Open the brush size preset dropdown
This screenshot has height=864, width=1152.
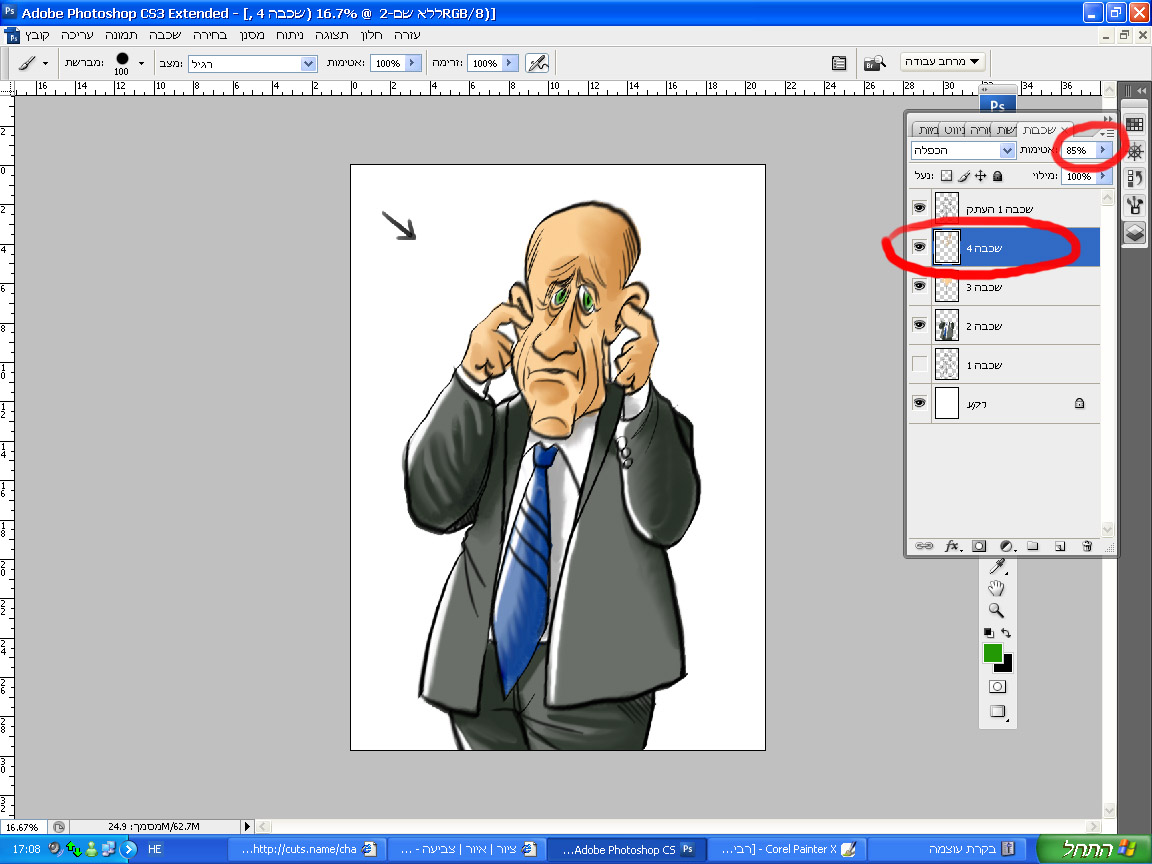[141, 63]
